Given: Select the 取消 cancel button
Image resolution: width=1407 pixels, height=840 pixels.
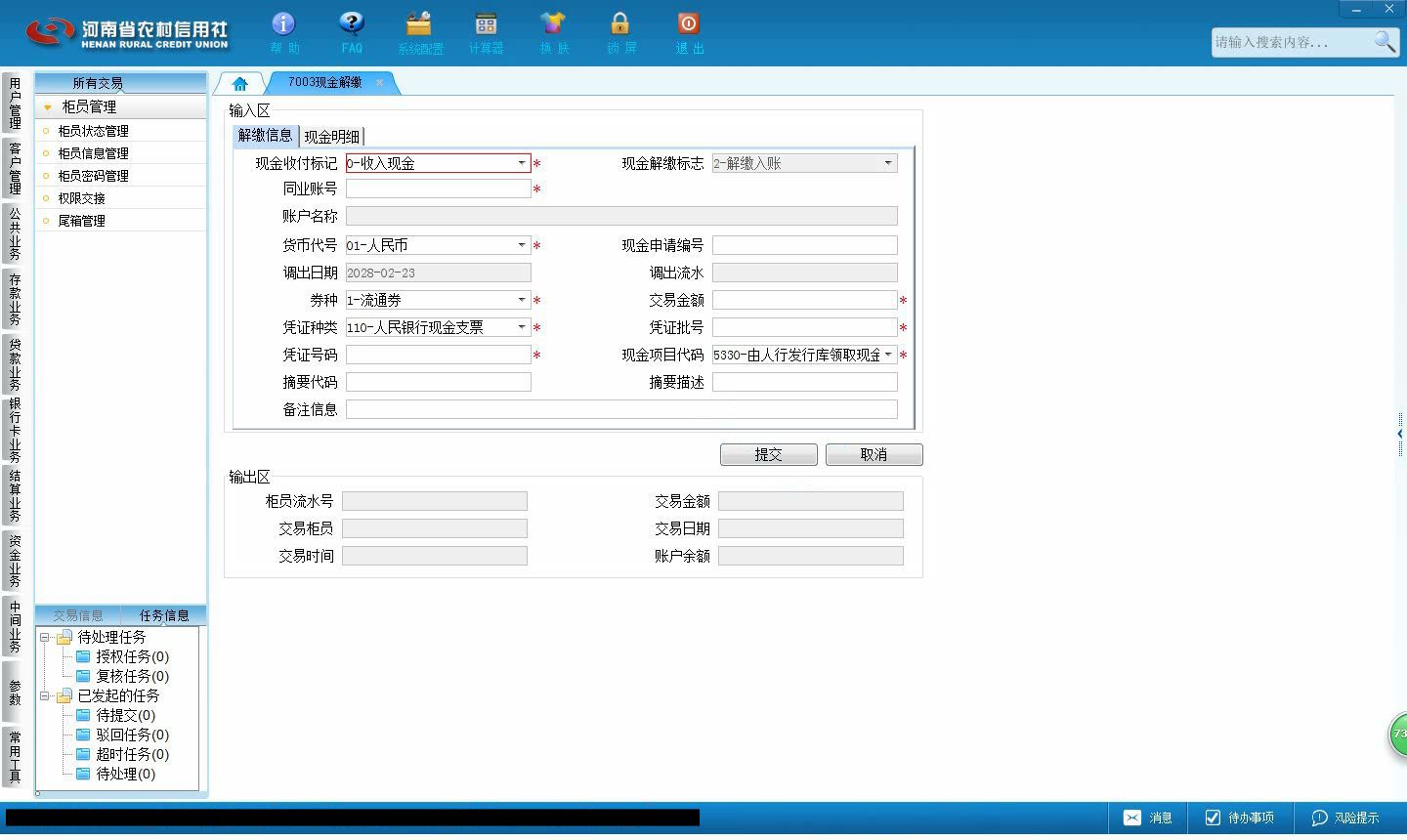Looking at the screenshot, I should pyautogui.click(x=874, y=454).
